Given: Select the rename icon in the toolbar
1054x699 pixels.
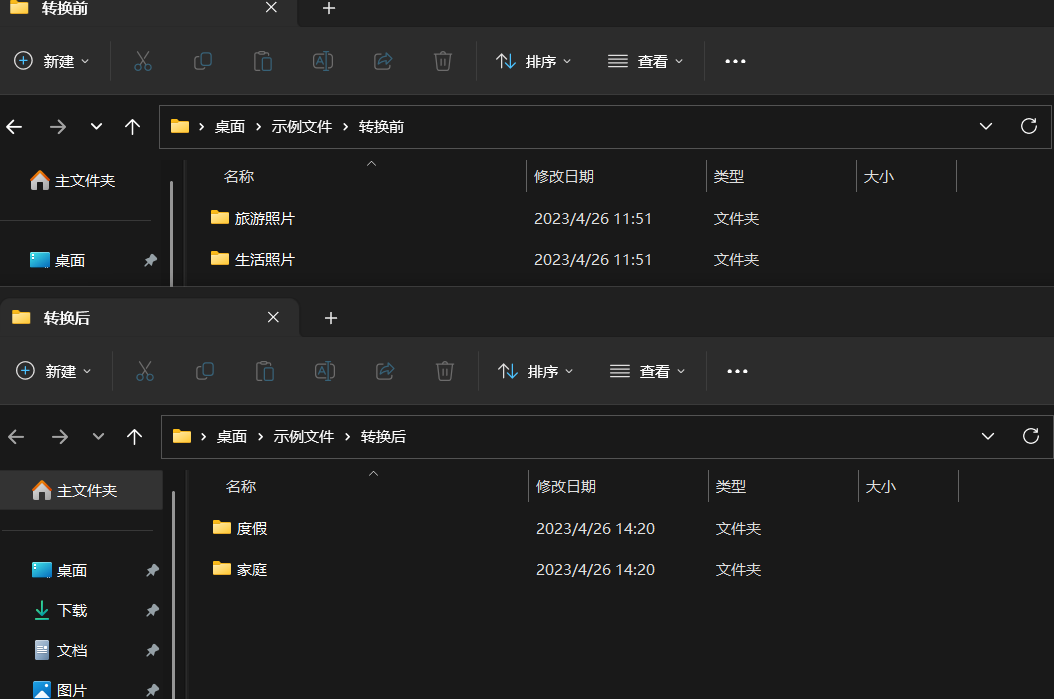Looking at the screenshot, I should pos(323,61).
